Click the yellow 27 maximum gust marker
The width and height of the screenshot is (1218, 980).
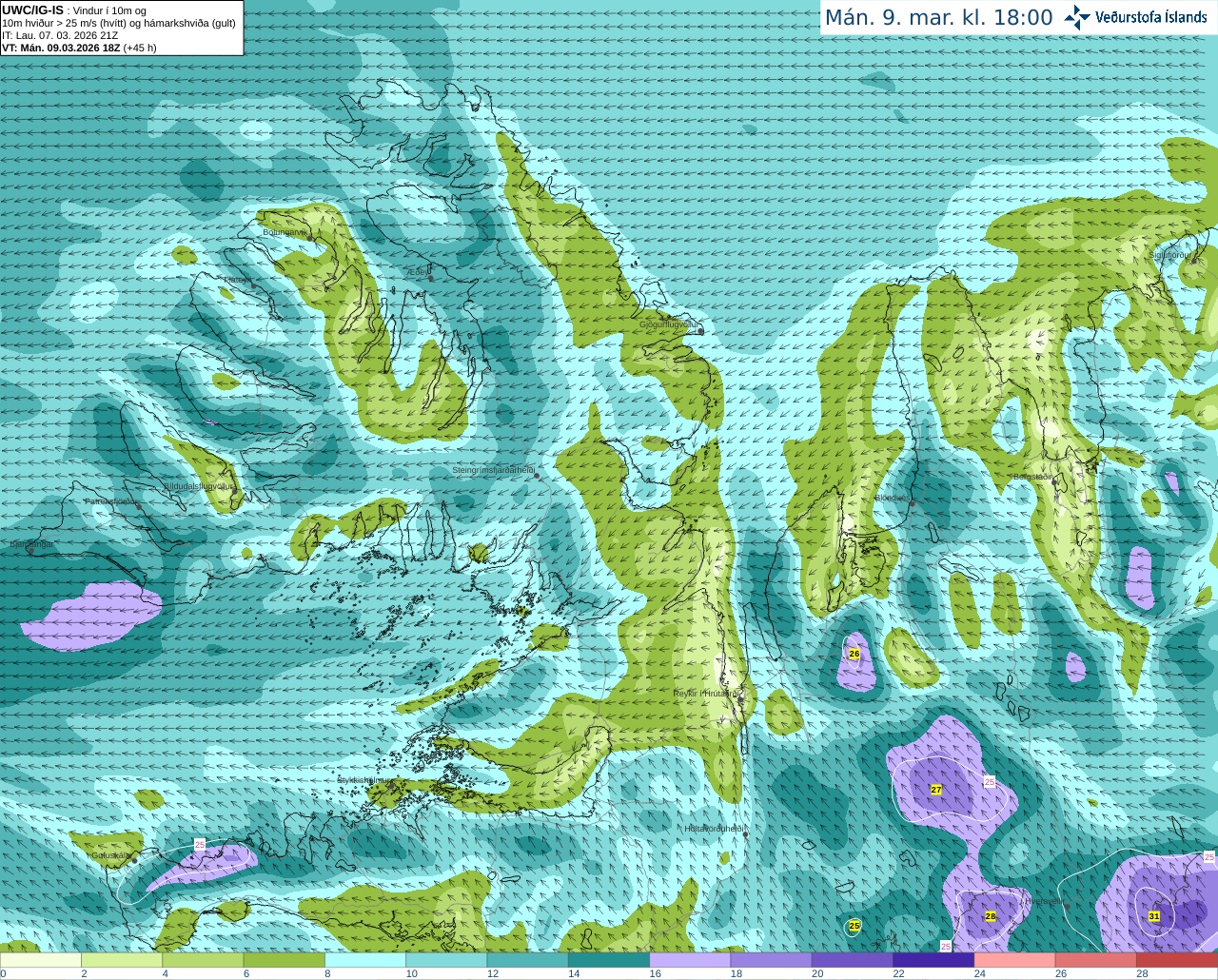(x=936, y=790)
